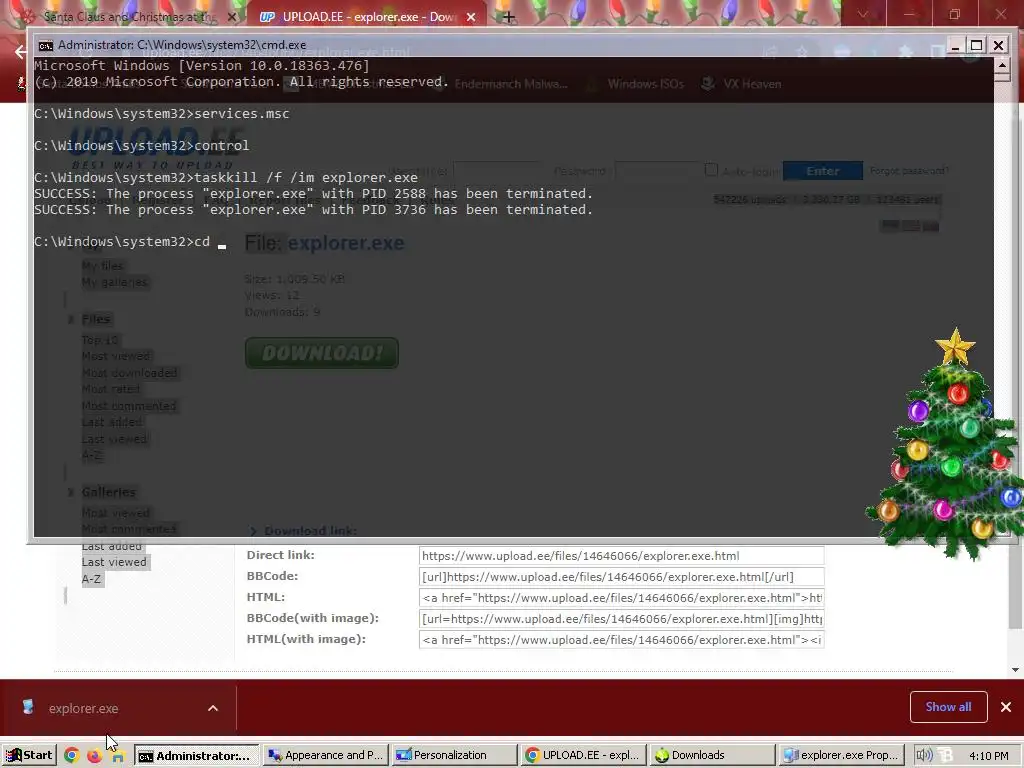Launch Chrome from quick launch icons

point(72,756)
